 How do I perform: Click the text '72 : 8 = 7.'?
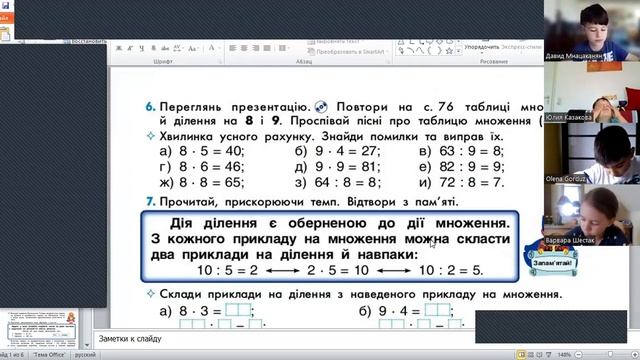pos(472,182)
